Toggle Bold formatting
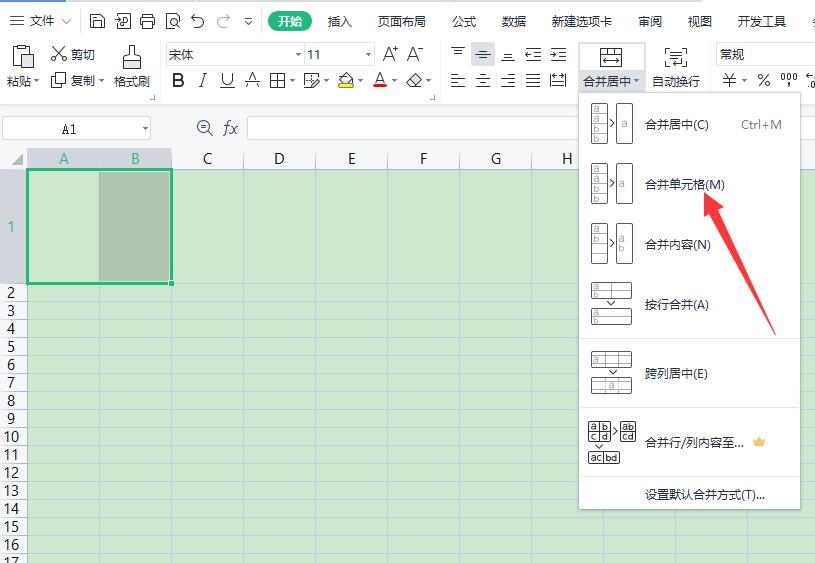The width and height of the screenshot is (815, 563). coord(178,80)
